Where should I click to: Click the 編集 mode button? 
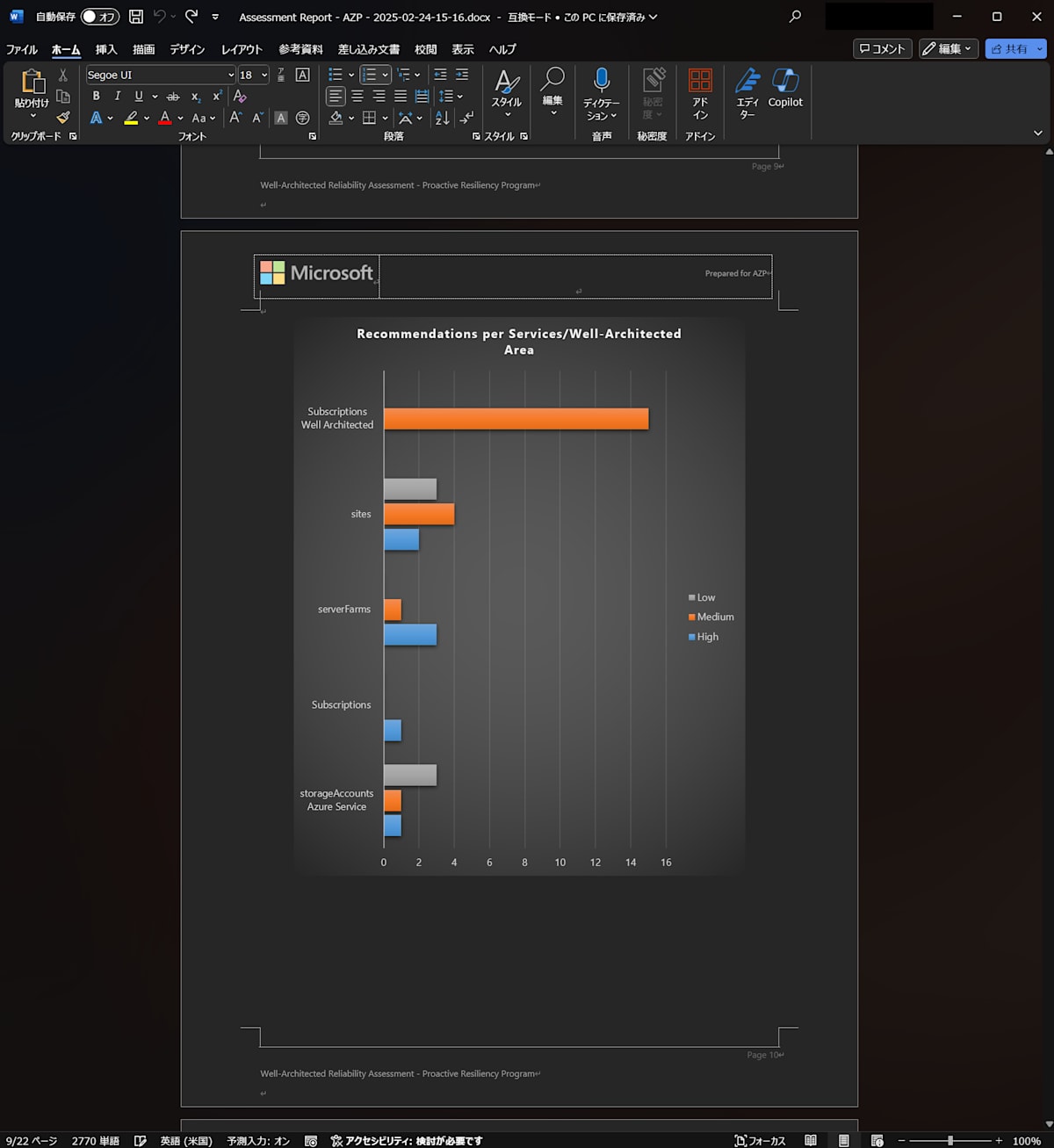[949, 49]
